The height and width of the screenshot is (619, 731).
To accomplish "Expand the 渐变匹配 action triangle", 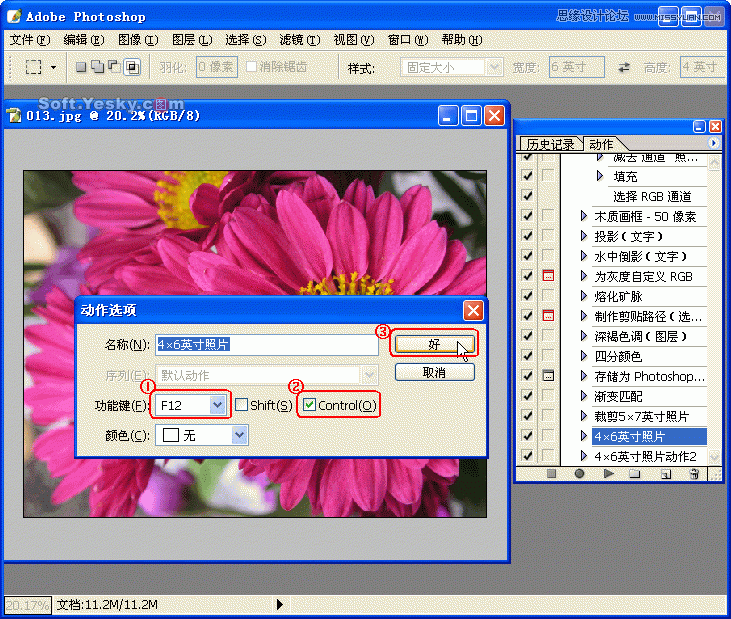I will coord(584,396).
